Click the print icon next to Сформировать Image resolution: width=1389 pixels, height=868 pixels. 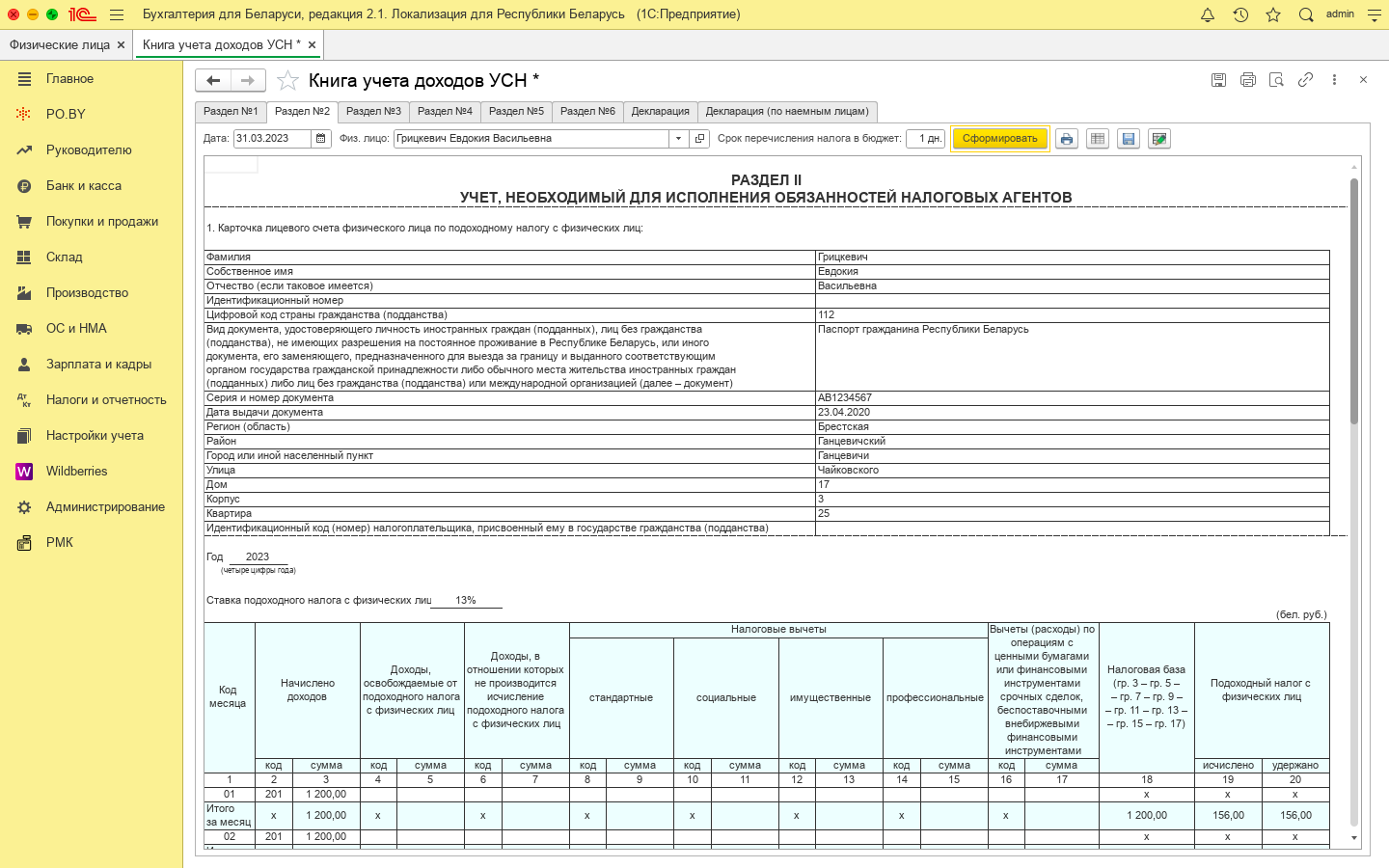point(1066,139)
